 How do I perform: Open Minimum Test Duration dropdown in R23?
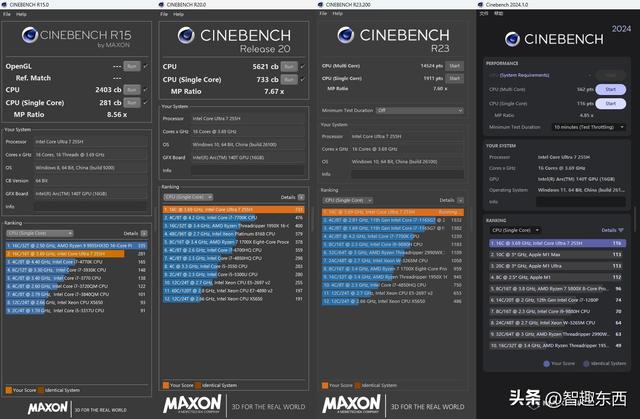(420, 111)
